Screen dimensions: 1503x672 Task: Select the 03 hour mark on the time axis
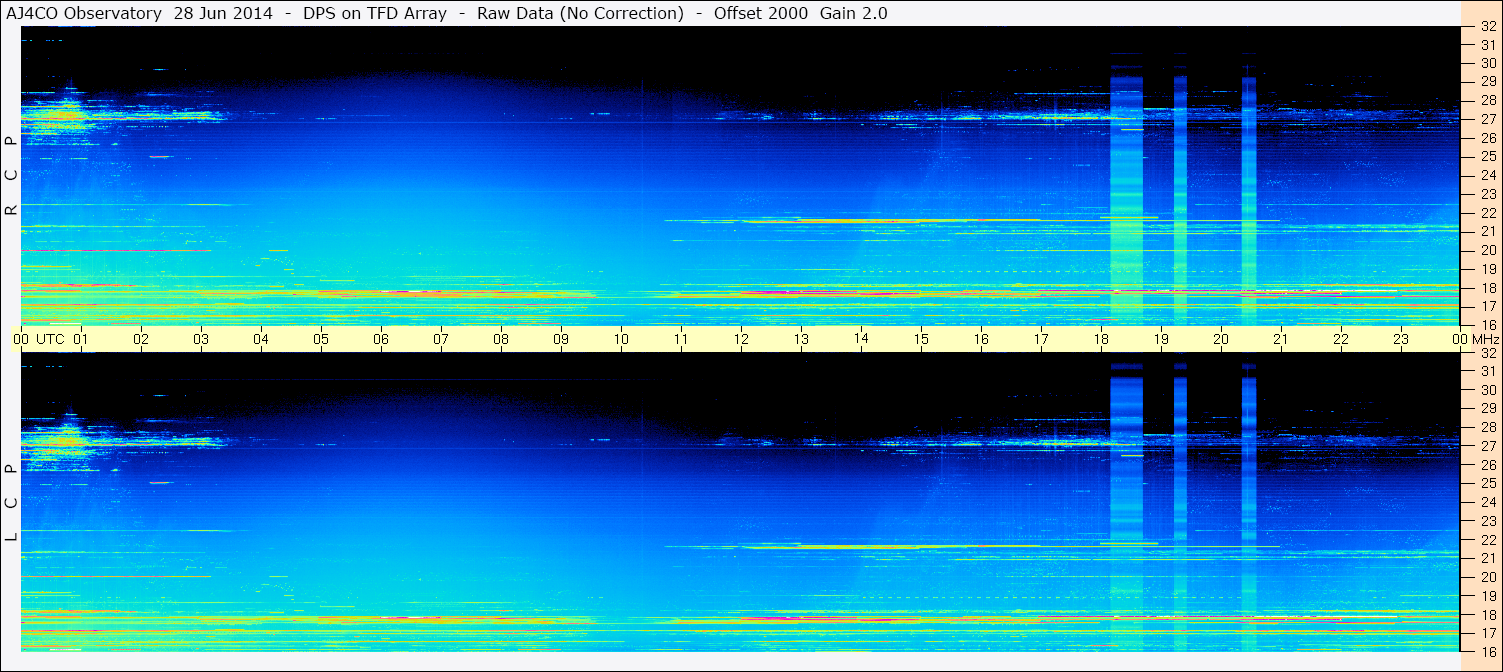tap(201, 339)
